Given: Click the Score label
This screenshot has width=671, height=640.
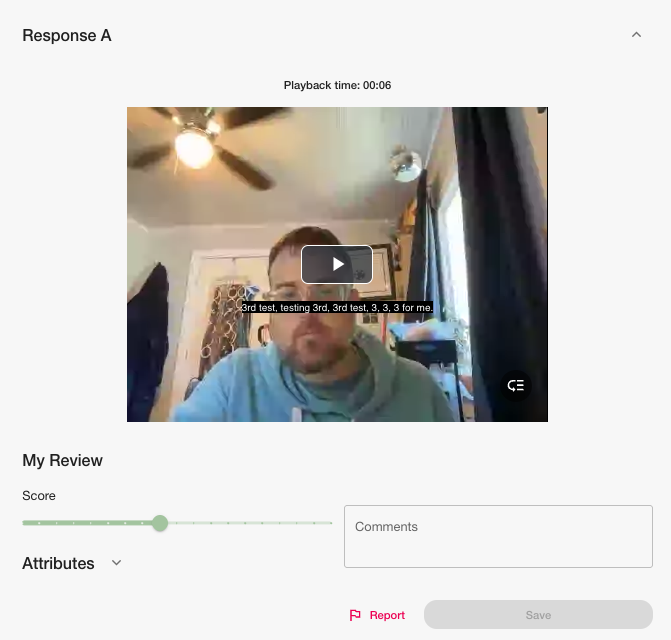Looking at the screenshot, I should tap(39, 495).
